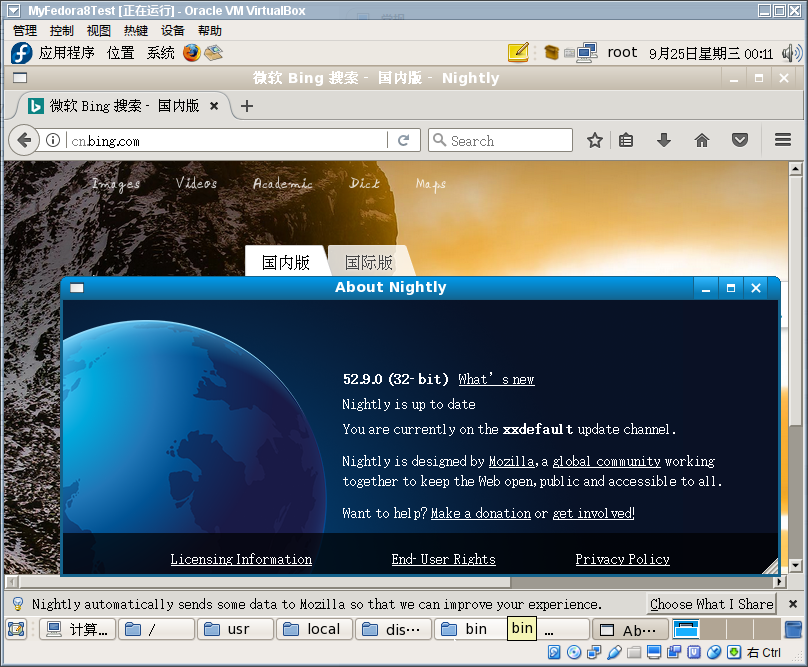The image size is (808, 667).
Task: Reload the current Bing page
Action: click(x=403, y=140)
